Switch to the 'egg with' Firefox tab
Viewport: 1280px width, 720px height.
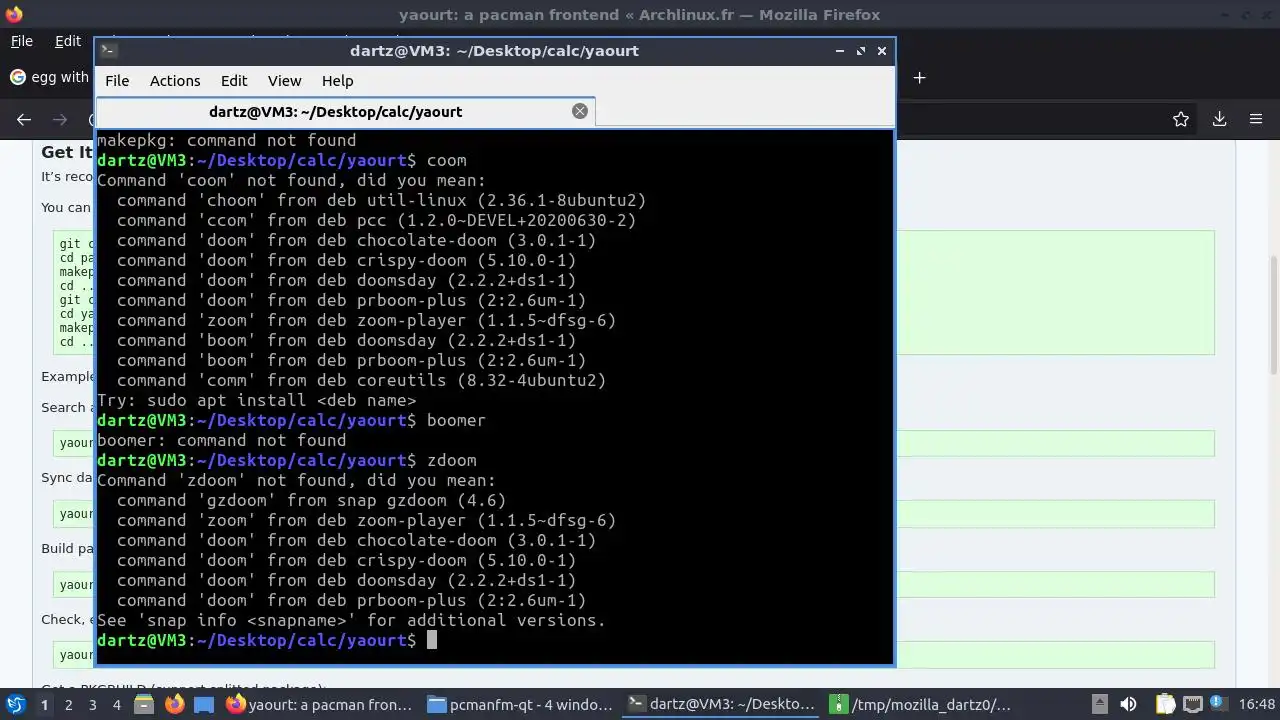pos(48,77)
